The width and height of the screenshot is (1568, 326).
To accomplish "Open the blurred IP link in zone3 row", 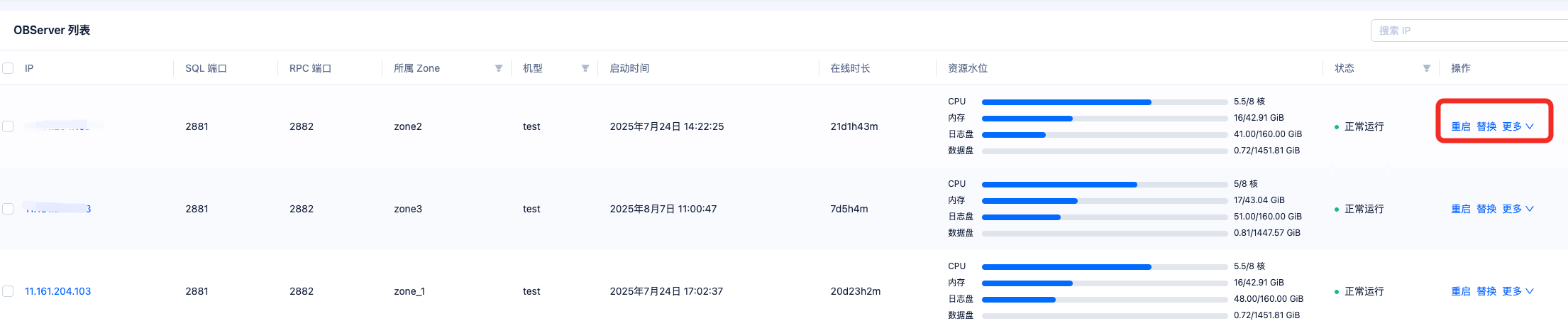I will pos(58,209).
